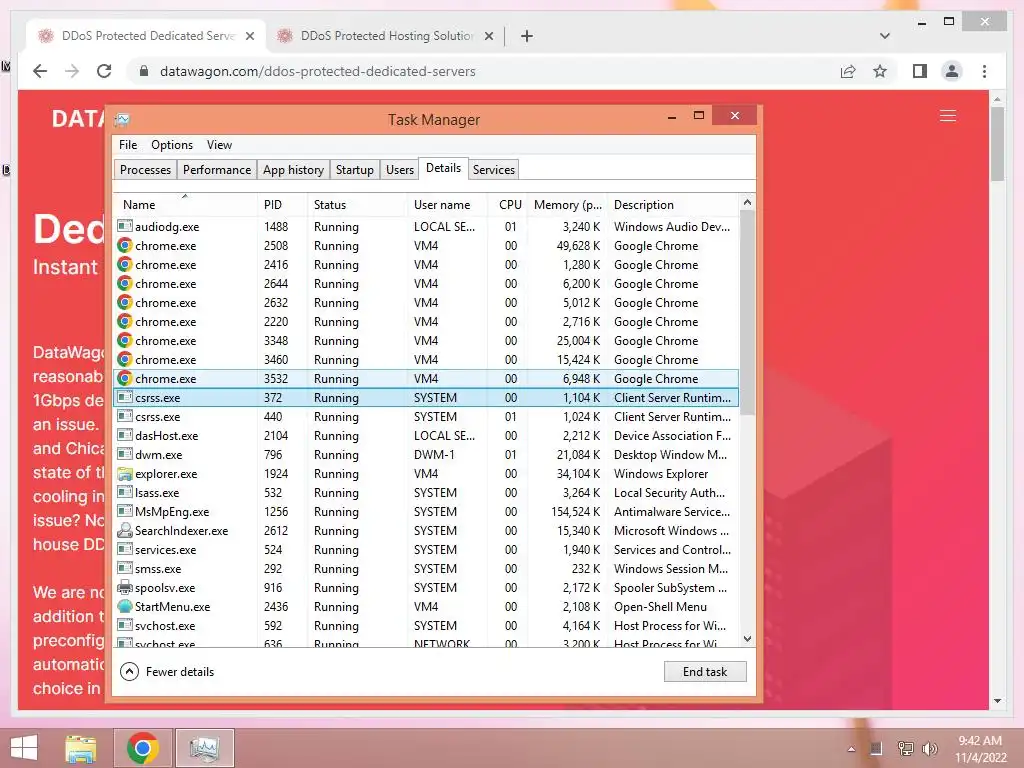The width and height of the screenshot is (1024, 768).
Task: Sort by Name column header
Action: (x=185, y=204)
